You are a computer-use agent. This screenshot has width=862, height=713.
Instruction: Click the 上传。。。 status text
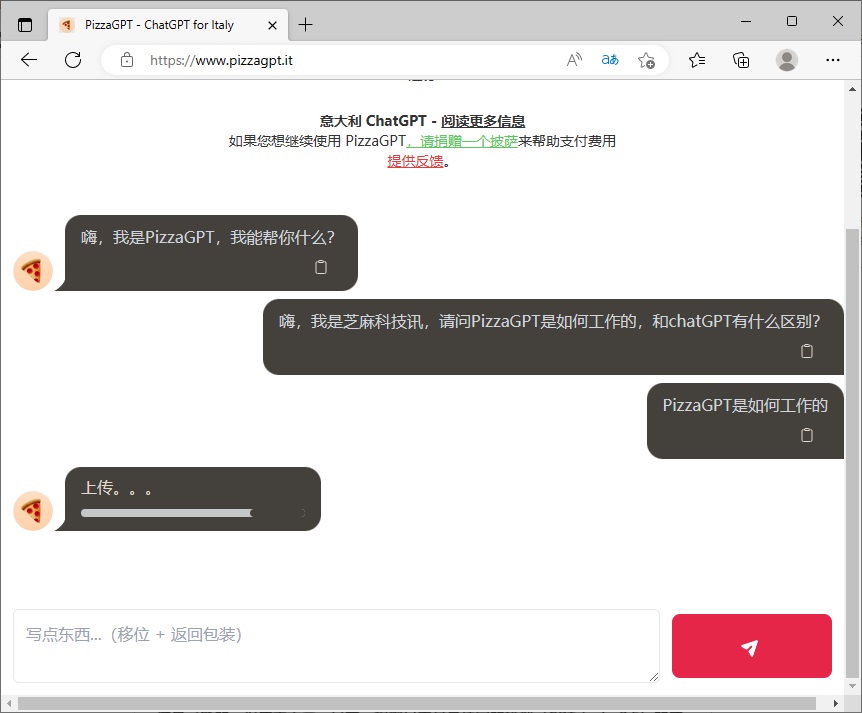click(117, 488)
